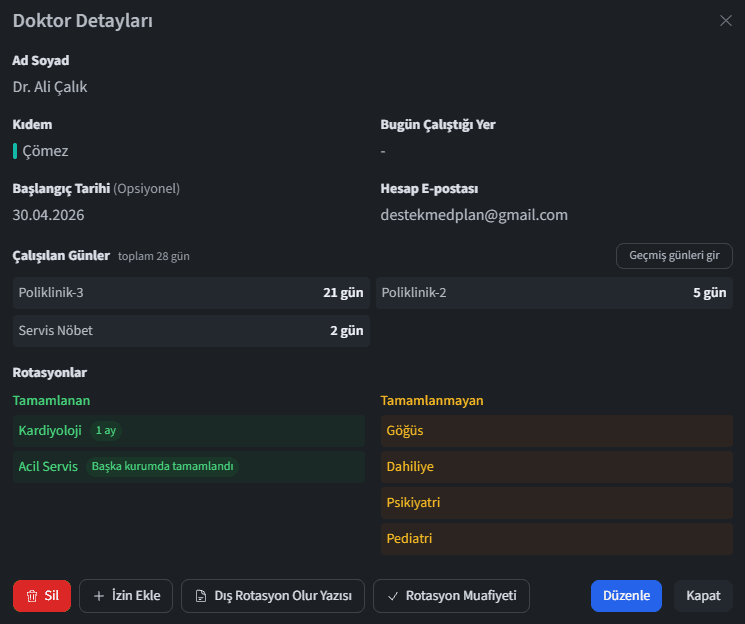Dismiss the dialog using Kapat
Image resolution: width=745 pixels, height=624 pixels.
703,595
